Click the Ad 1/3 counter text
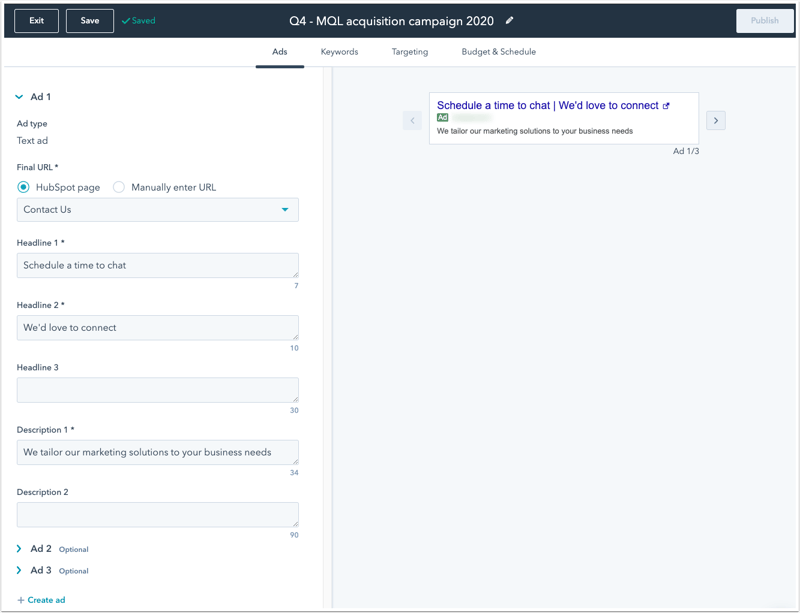 click(686, 151)
